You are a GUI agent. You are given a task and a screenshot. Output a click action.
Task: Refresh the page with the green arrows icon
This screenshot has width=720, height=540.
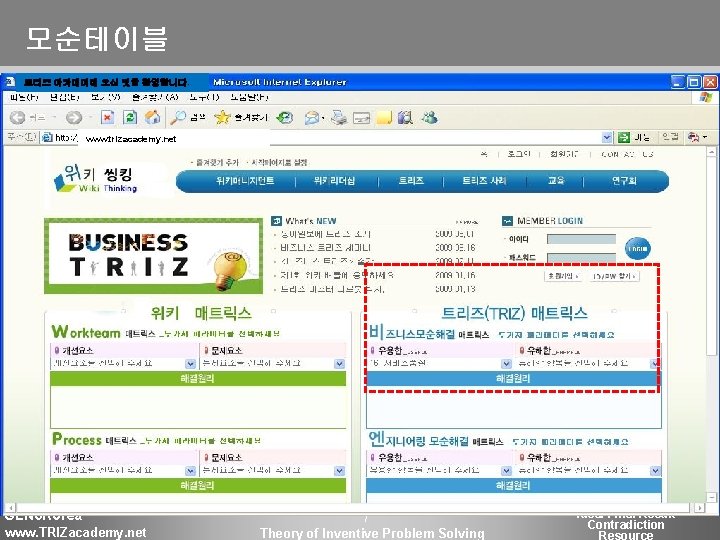(x=130, y=118)
